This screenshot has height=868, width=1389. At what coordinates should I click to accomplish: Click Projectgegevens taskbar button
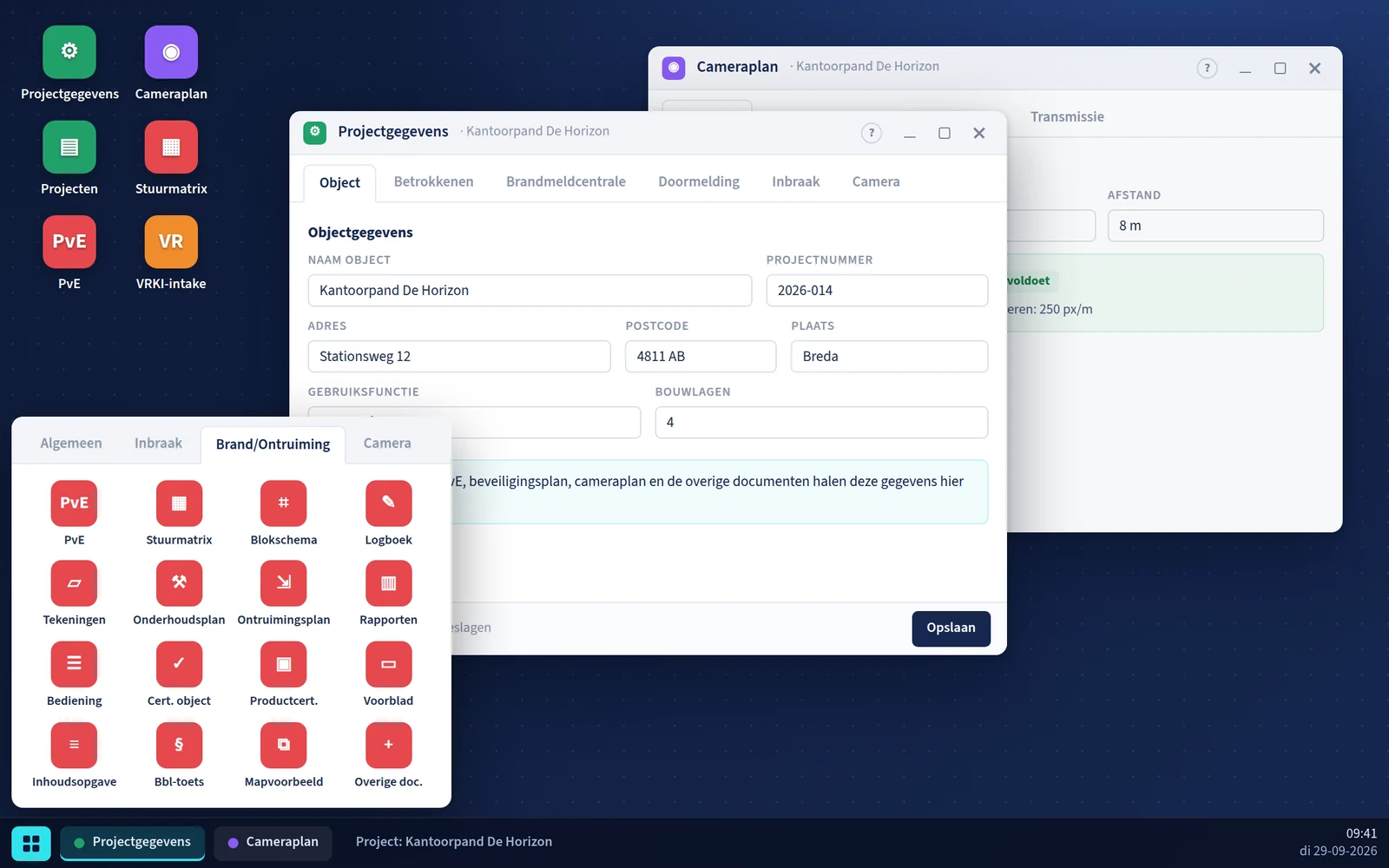click(132, 843)
